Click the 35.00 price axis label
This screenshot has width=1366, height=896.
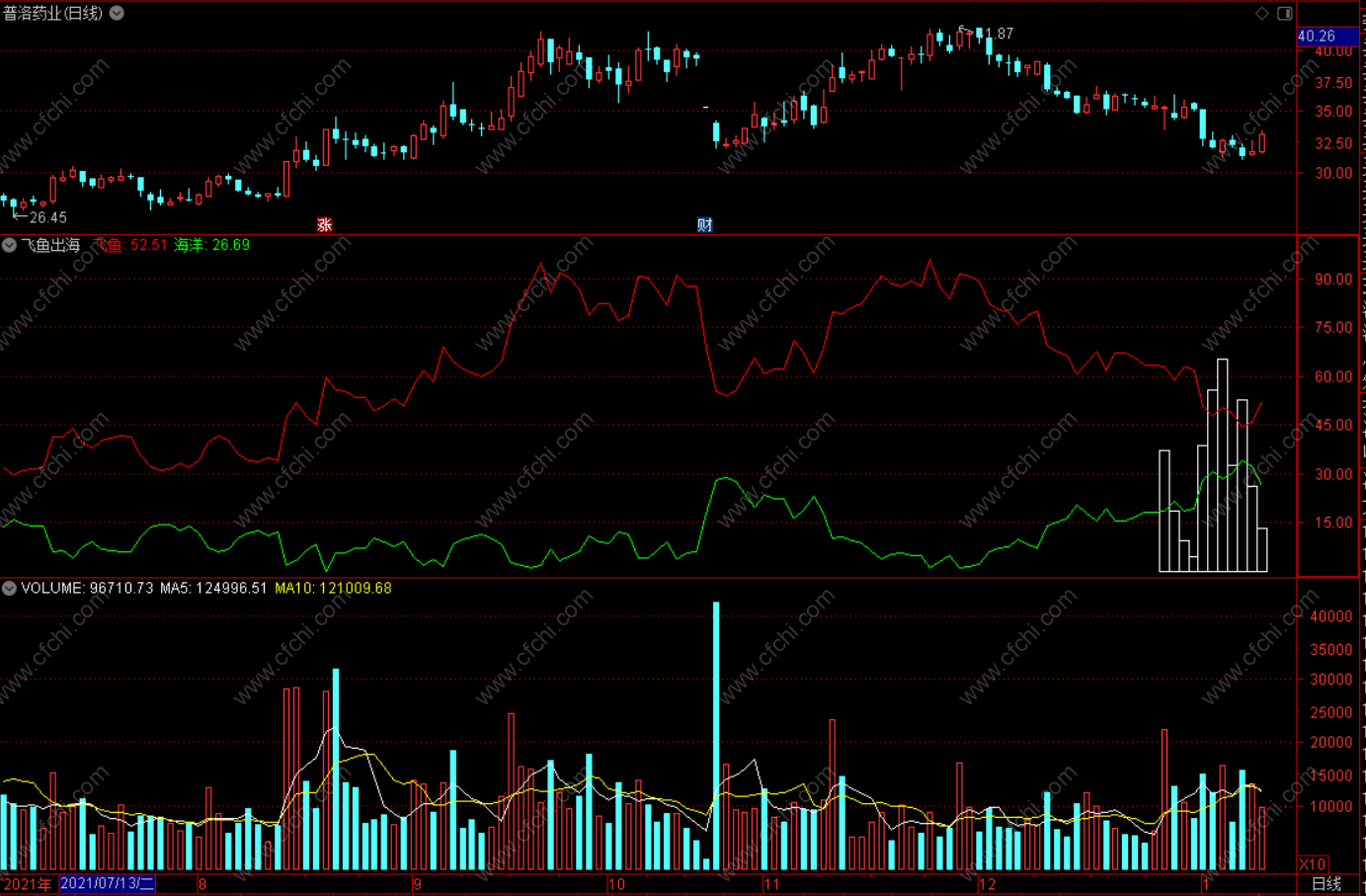1333,112
